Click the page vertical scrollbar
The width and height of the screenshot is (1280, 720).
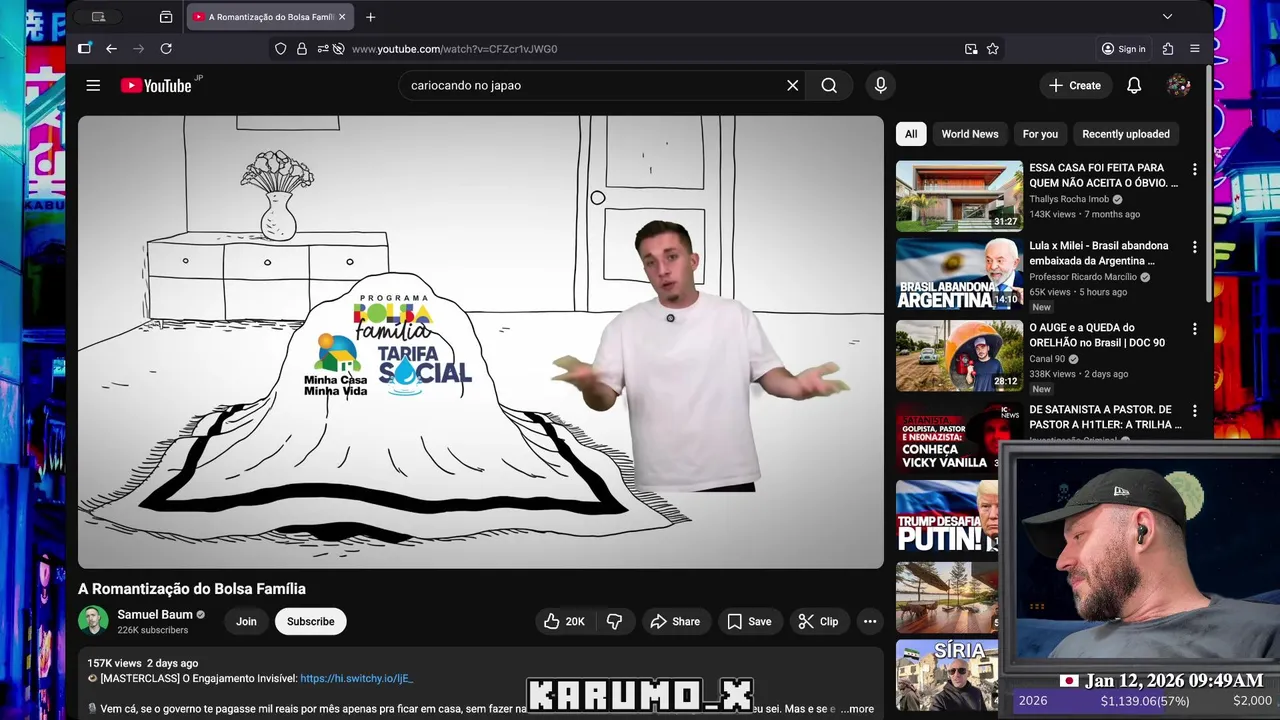(x=1209, y=185)
